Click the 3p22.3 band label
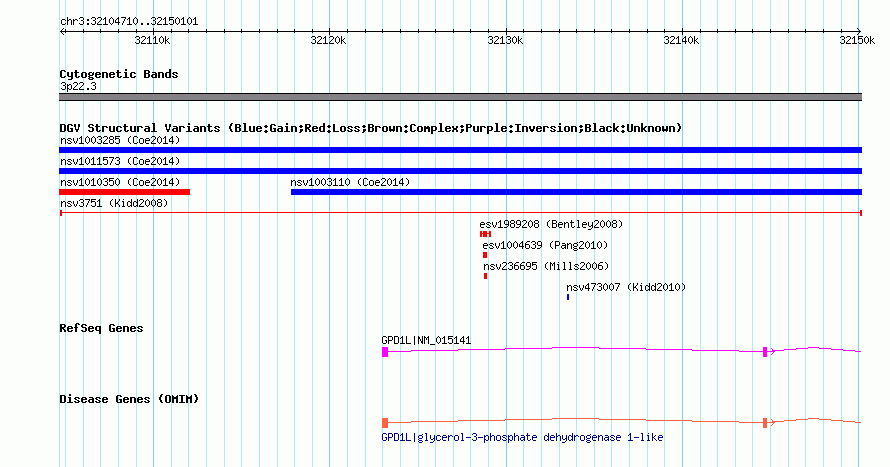The height and width of the screenshot is (467, 890). [78, 87]
